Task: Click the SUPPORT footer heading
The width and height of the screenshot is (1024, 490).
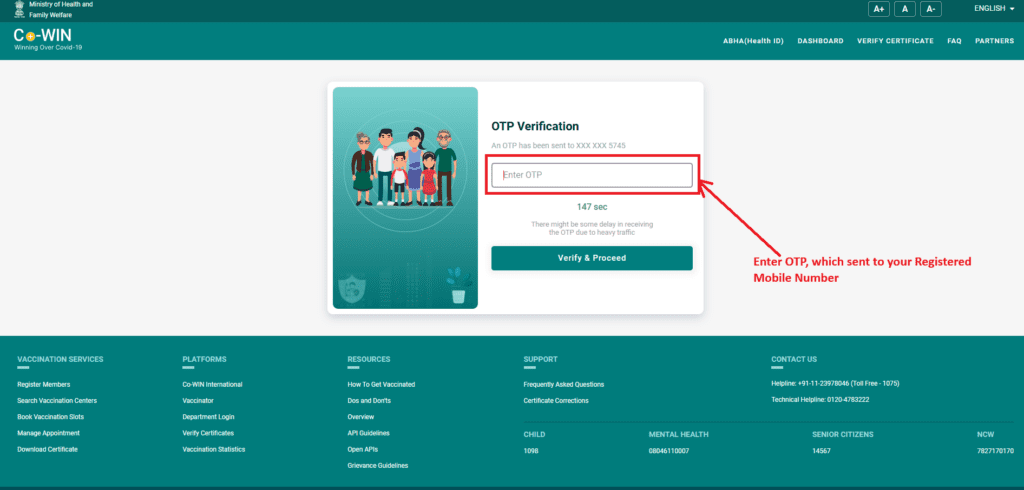Action: pos(540,359)
